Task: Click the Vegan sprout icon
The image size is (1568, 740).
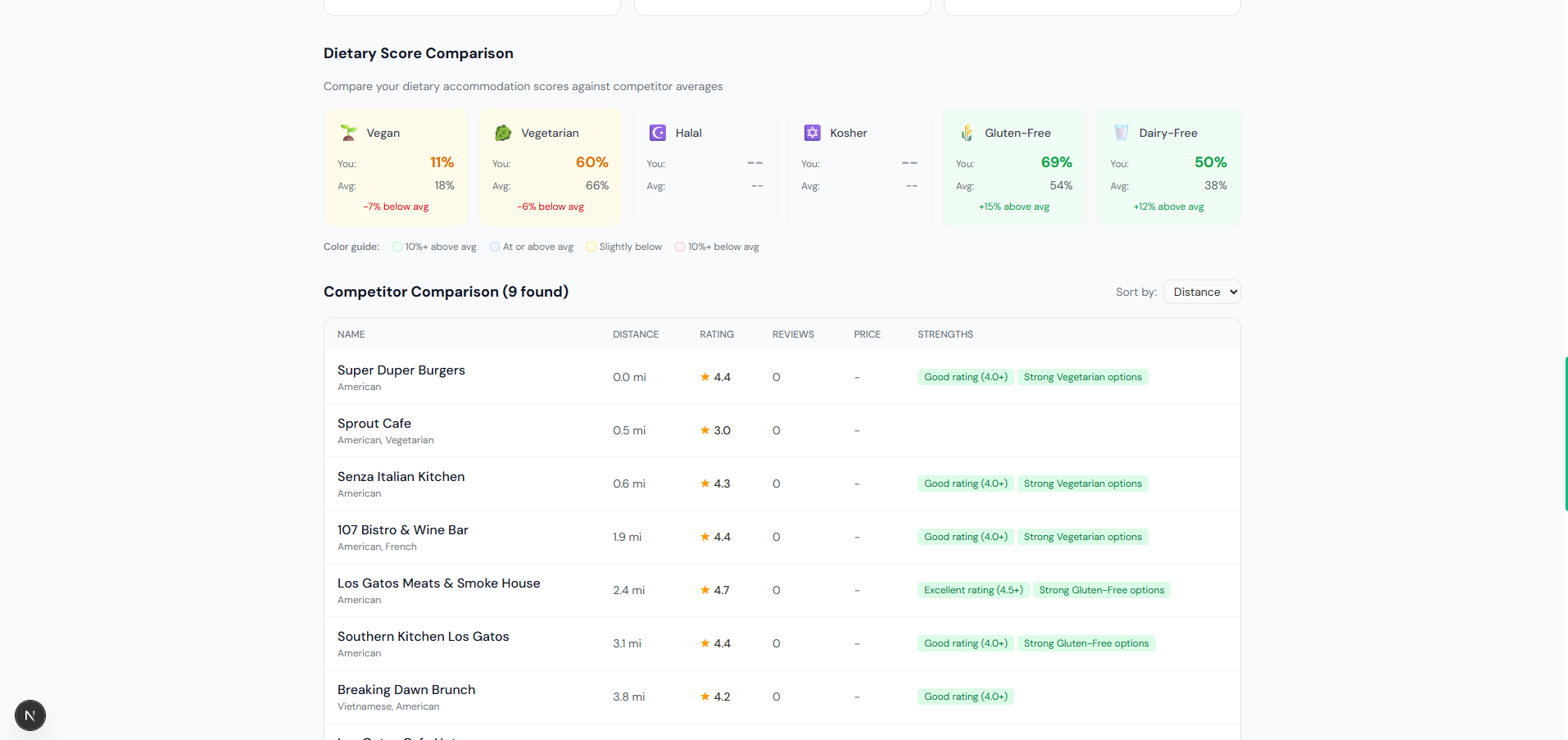Action: tap(348, 133)
